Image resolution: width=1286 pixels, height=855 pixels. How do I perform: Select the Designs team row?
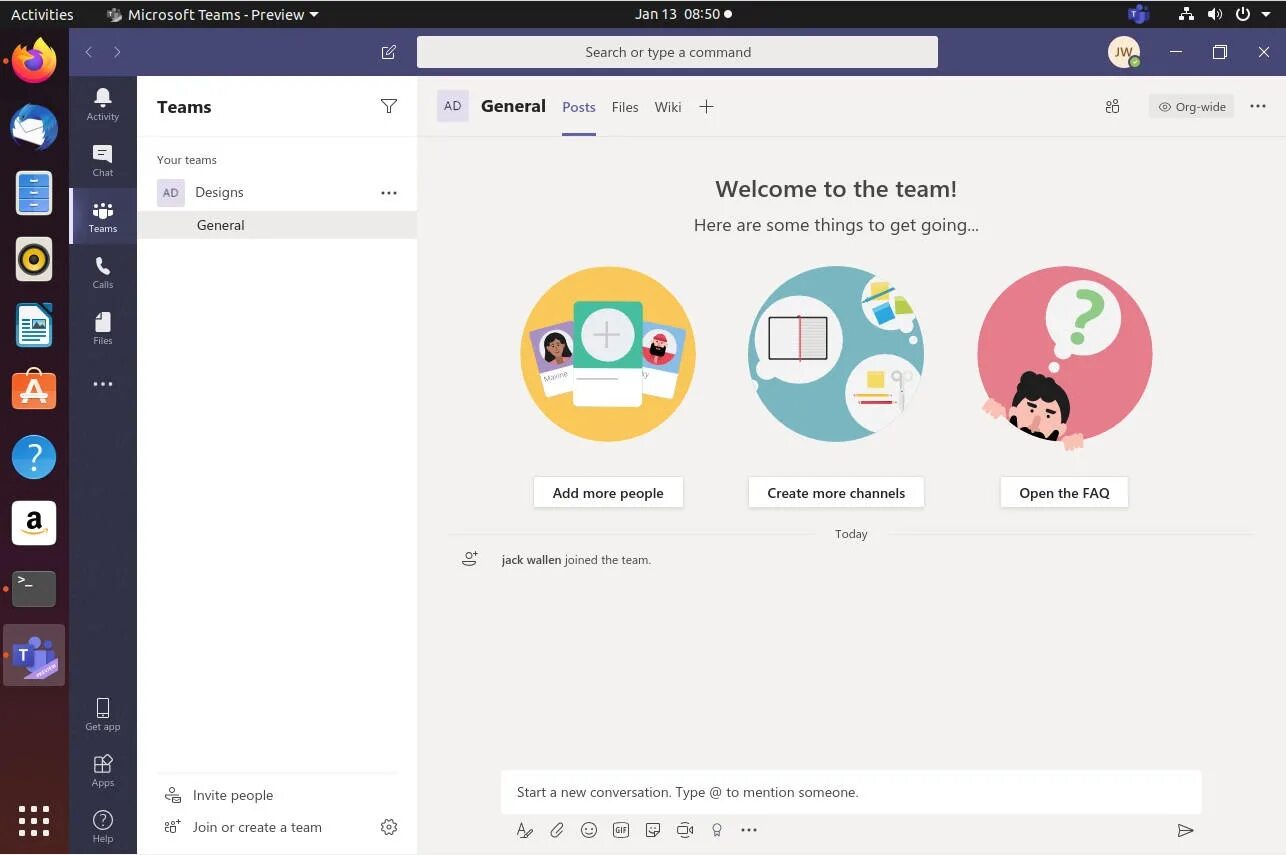(x=277, y=193)
